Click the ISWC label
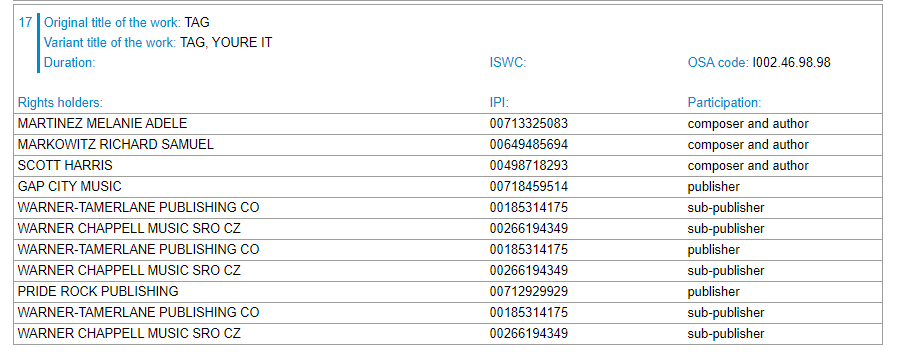 pyautogui.click(x=508, y=62)
